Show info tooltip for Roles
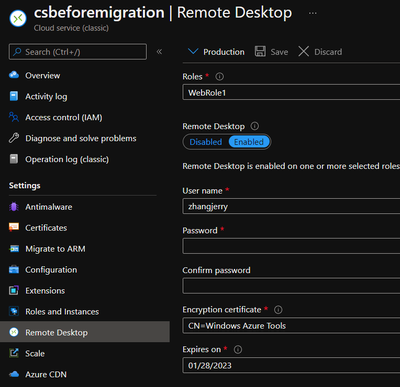Screen dimensions: 400x387 219,77
